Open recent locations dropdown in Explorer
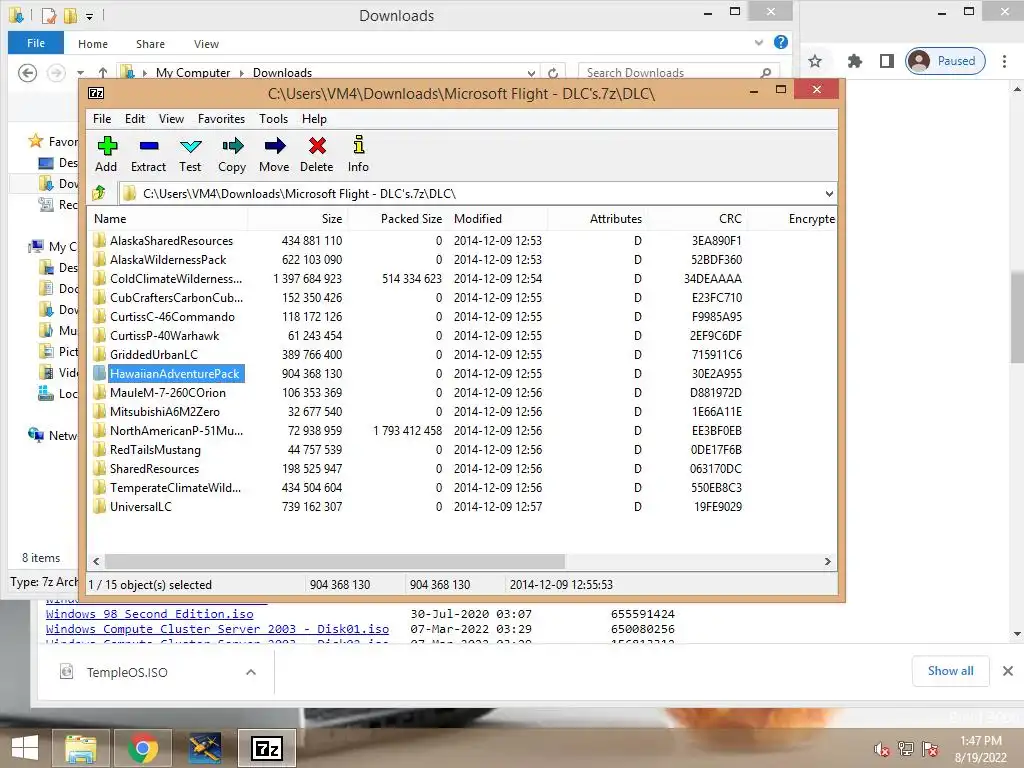Viewport: 1024px width, 768px height. (80, 73)
